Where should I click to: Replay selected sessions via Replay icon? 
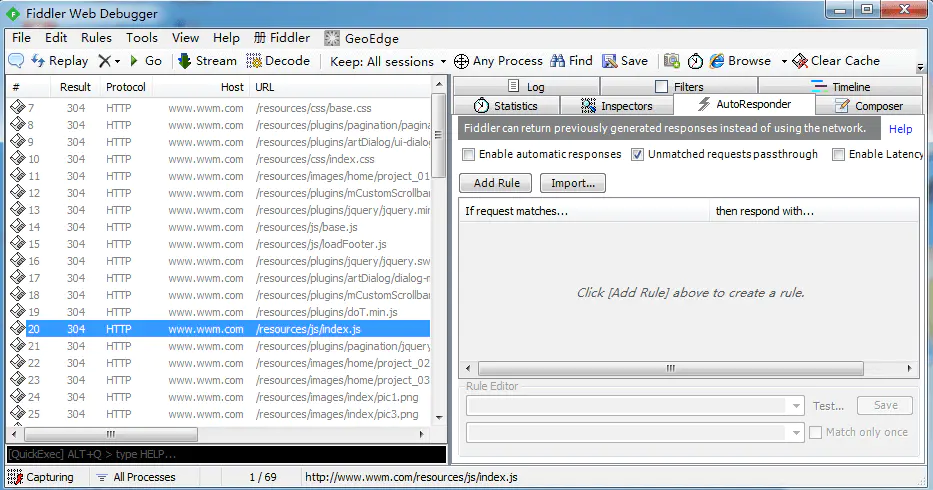(x=38, y=61)
